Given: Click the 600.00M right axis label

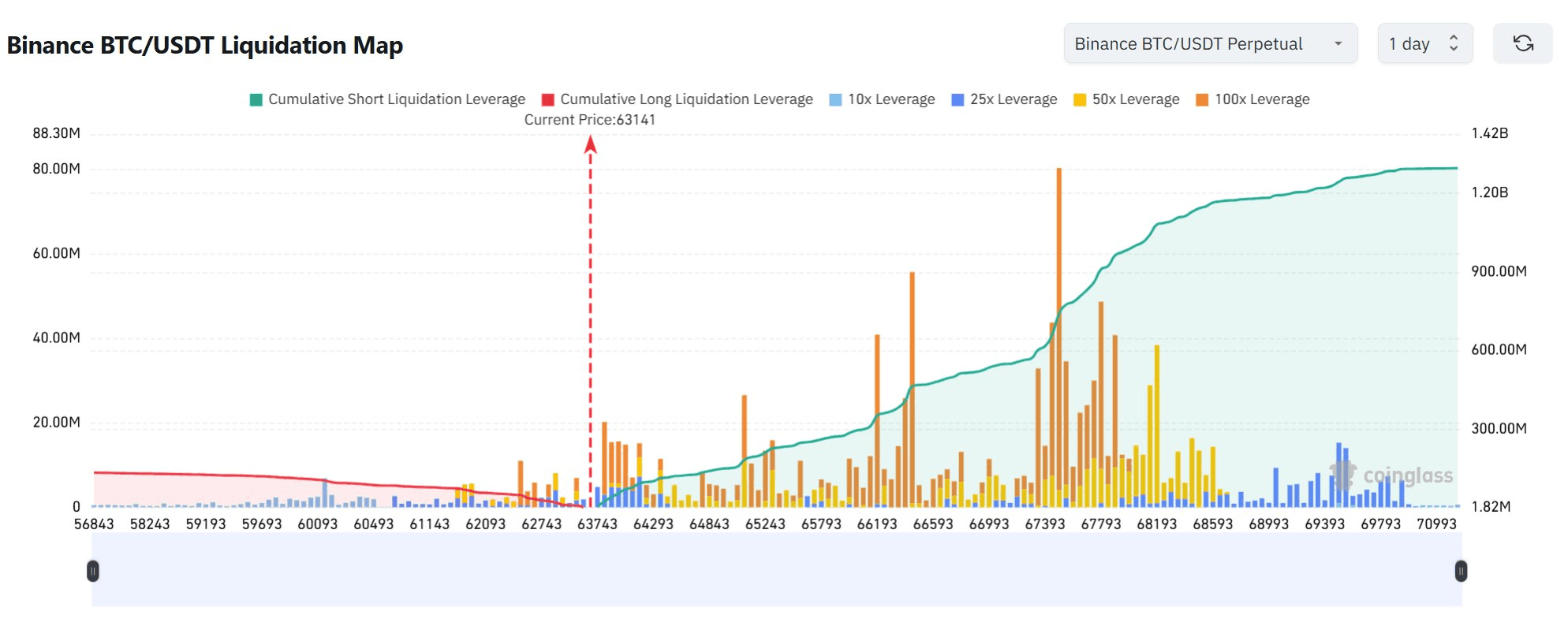Looking at the screenshot, I should (x=1499, y=349).
